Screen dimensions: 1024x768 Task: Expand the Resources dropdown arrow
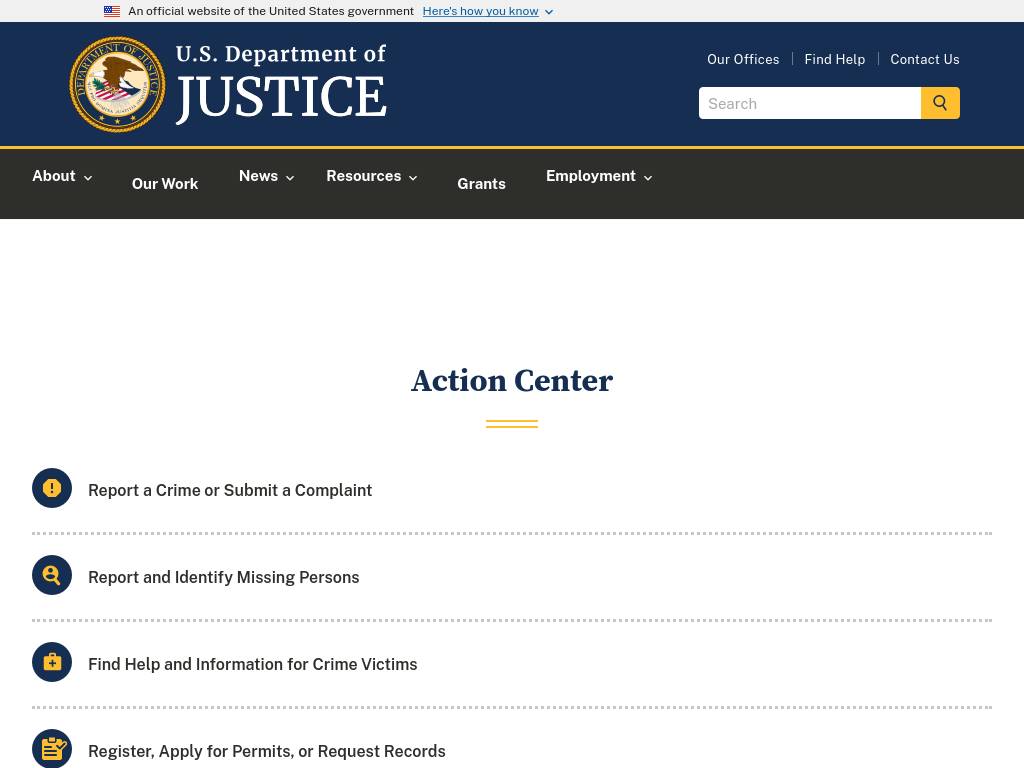click(413, 178)
